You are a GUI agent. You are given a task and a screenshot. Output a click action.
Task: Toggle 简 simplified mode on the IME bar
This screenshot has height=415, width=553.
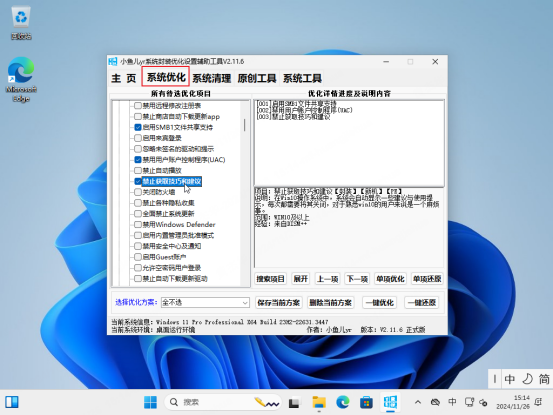[x=544, y=379]
